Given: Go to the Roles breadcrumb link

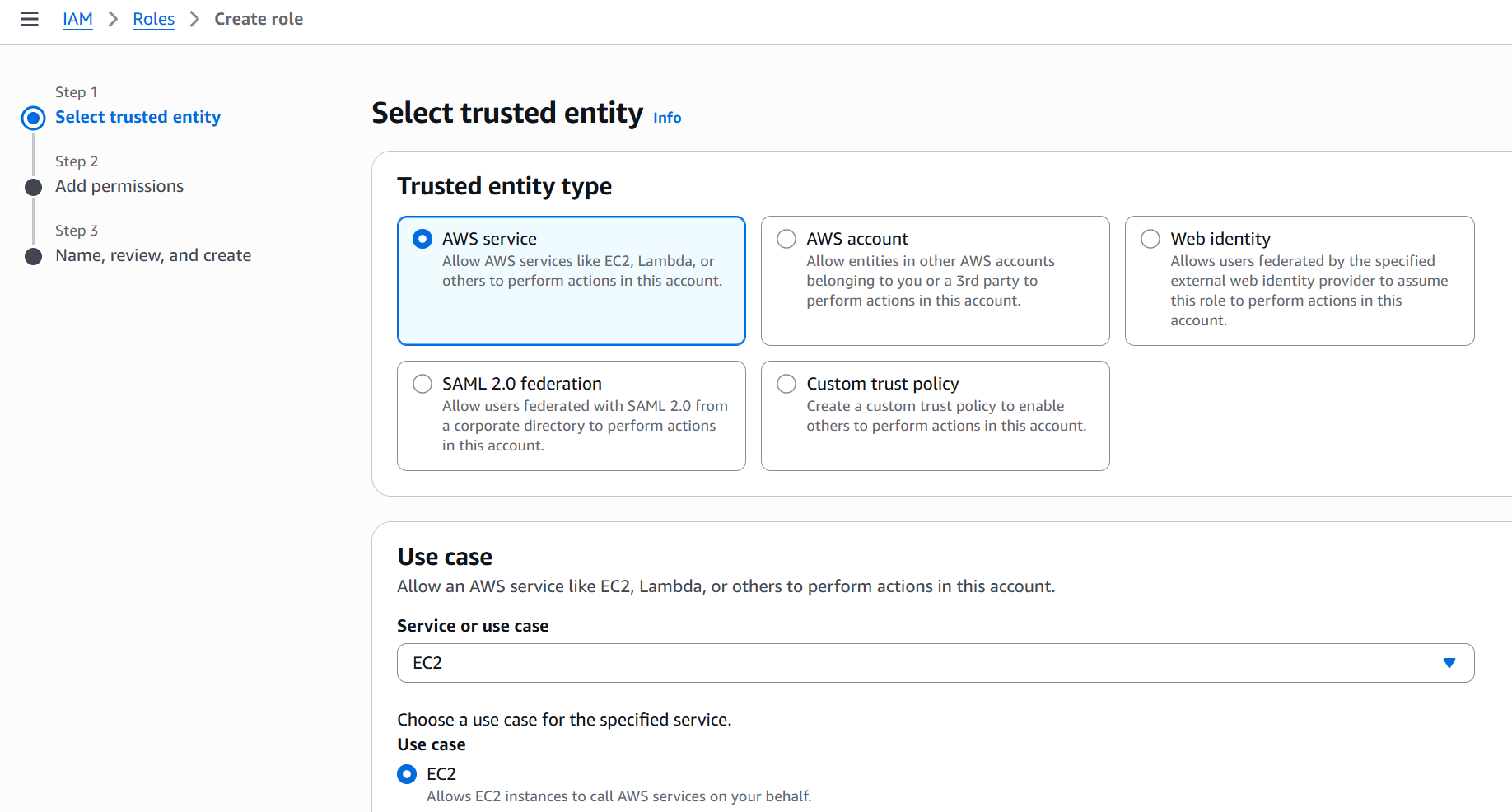Looking at the screenshot, I should 153,19.
